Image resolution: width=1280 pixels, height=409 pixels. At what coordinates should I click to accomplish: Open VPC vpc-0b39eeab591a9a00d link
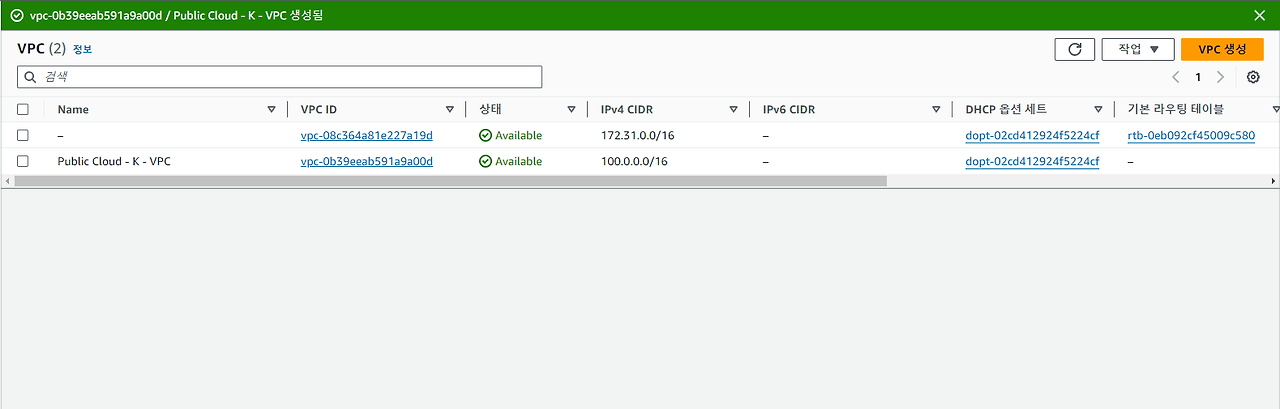[366, 161]
